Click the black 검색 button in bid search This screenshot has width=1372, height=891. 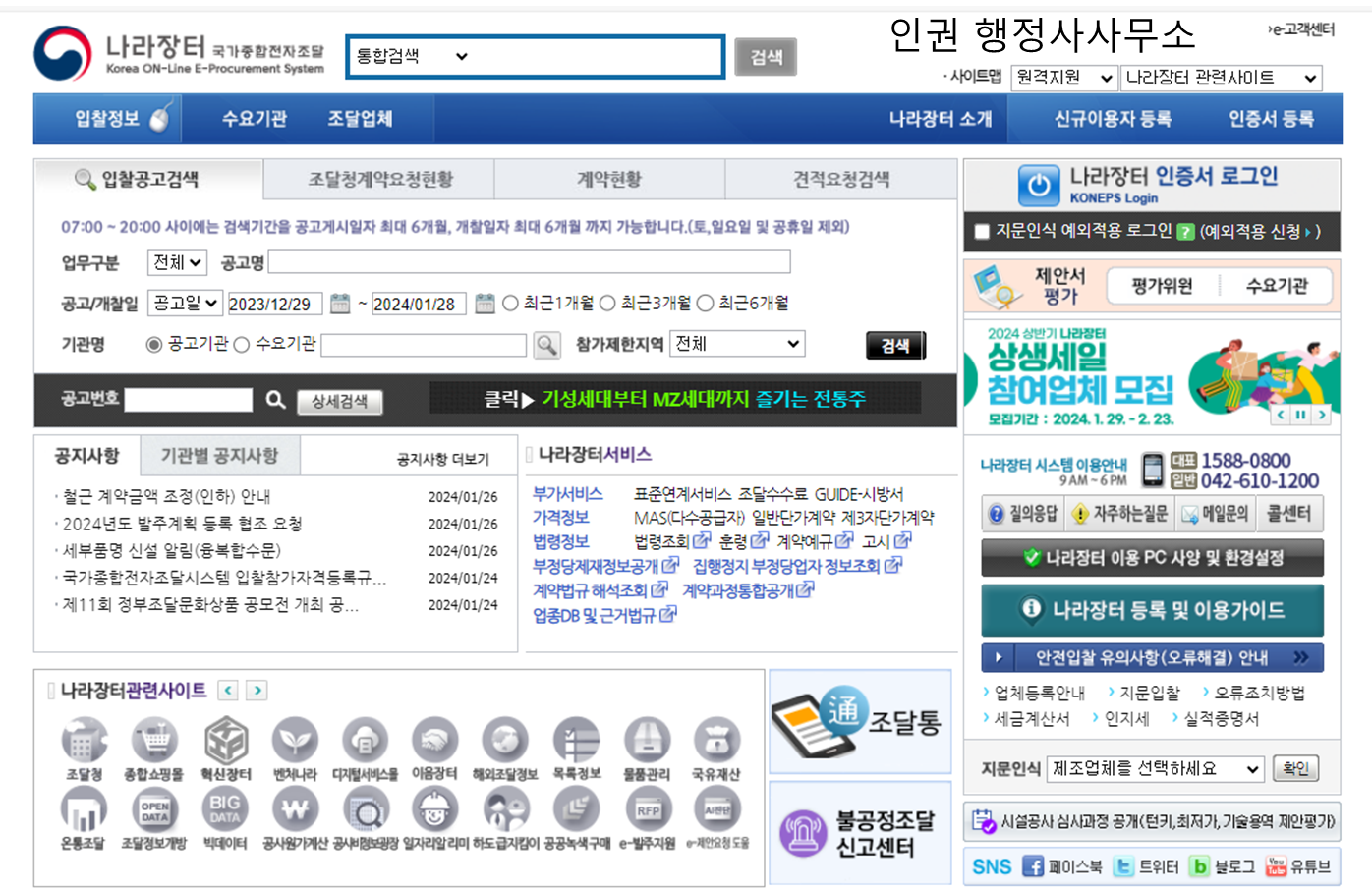(x=895, y=346)
